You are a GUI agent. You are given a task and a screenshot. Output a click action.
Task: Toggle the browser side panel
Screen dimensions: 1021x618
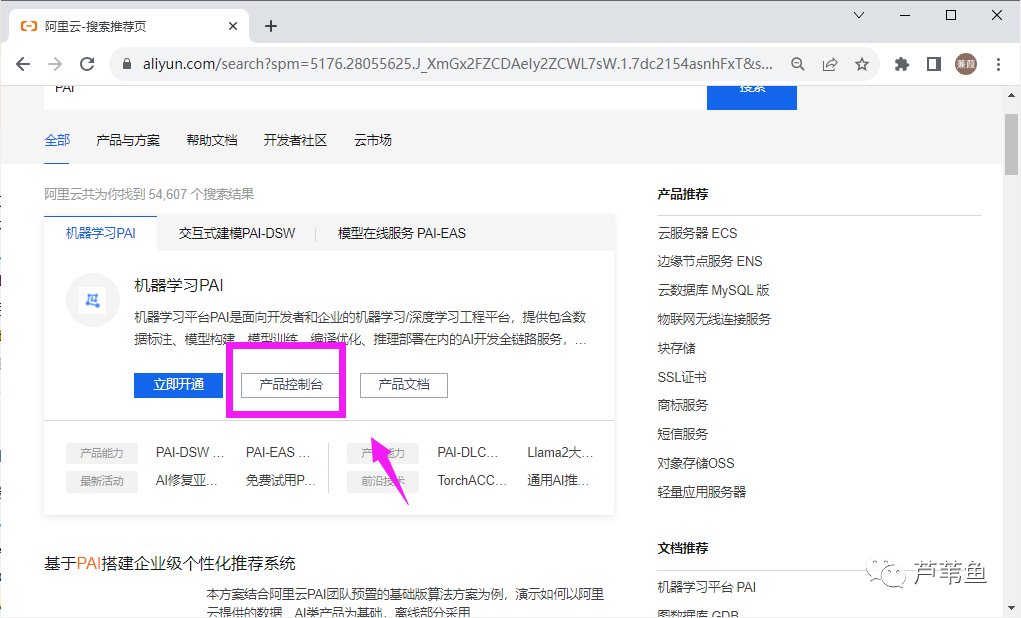pyautogui.click(x=934, y=64)
